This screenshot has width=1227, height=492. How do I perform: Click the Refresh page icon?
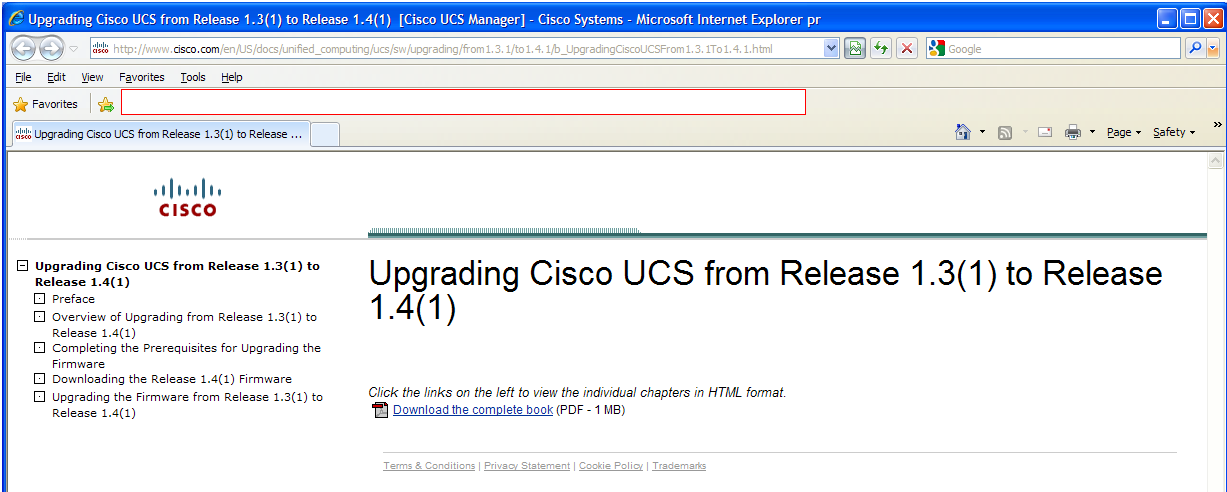click(880, 48)
